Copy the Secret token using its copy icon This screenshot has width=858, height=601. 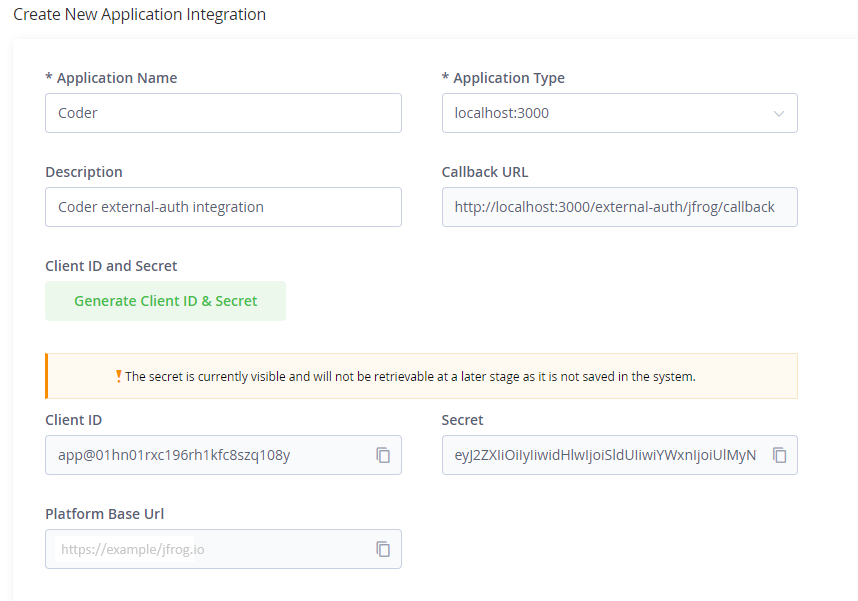779,455
